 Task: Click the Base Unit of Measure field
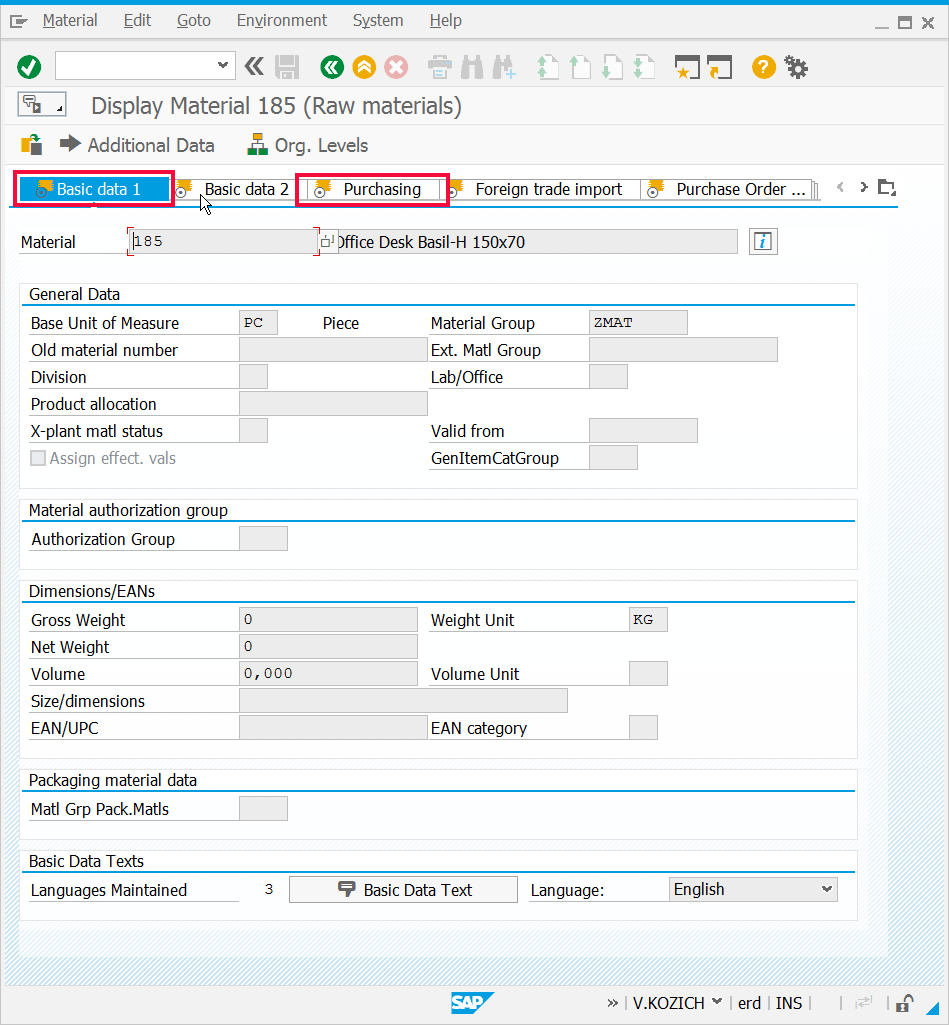tap(258, 323)
